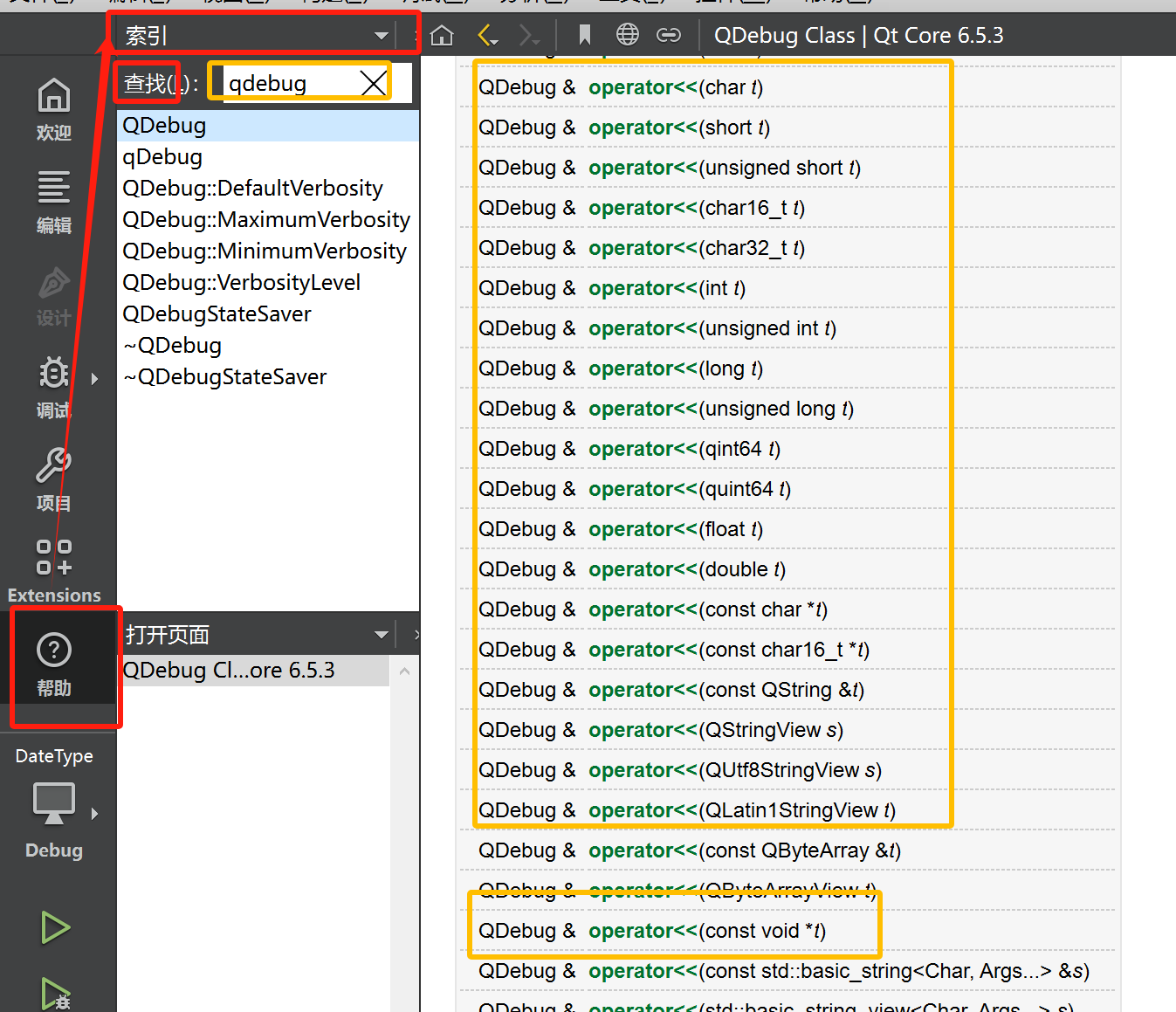Go to help Home page icon
The height and width of the screenshot is (1012, 1176).
pos(443,35)
